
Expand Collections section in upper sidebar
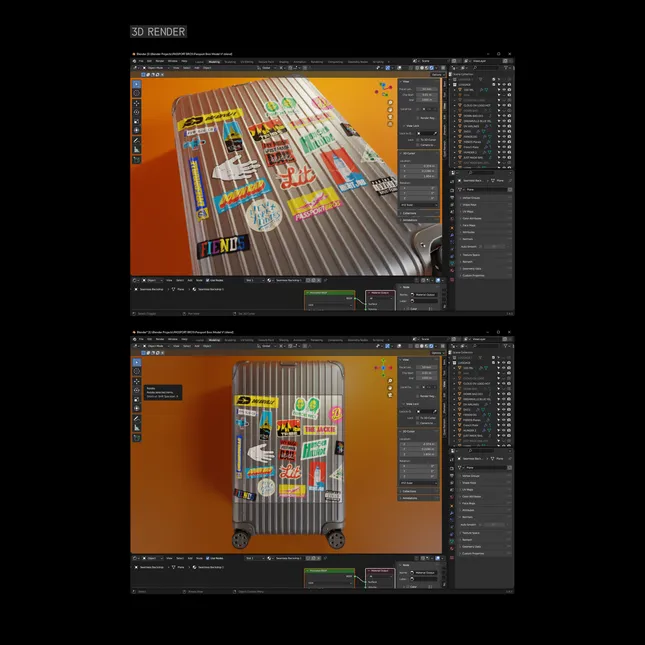[x=418, y=213]
